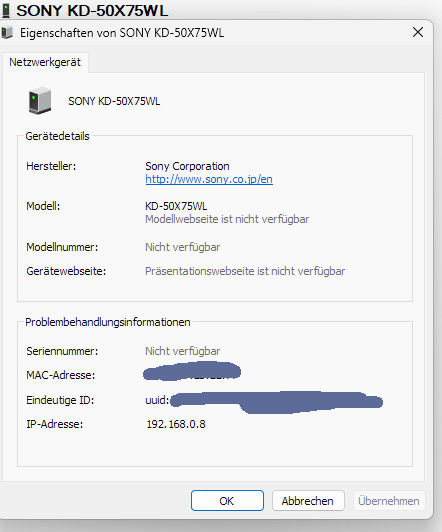Click the Hersteller label

tap(51, 166)
